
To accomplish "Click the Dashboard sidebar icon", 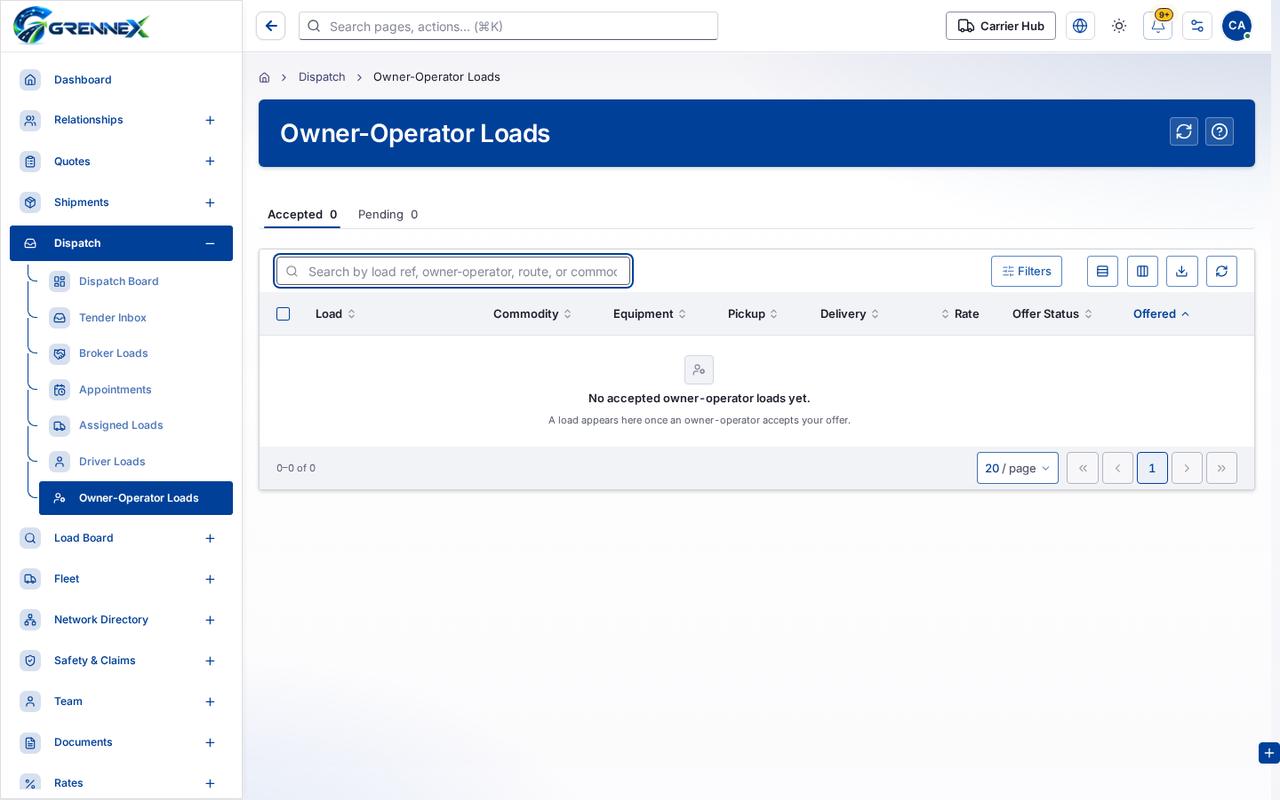I will [30, 80].
